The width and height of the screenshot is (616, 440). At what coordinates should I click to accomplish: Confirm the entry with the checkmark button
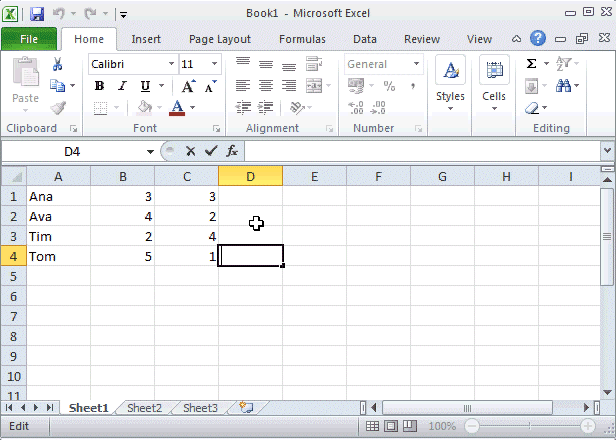coord(210,151)
